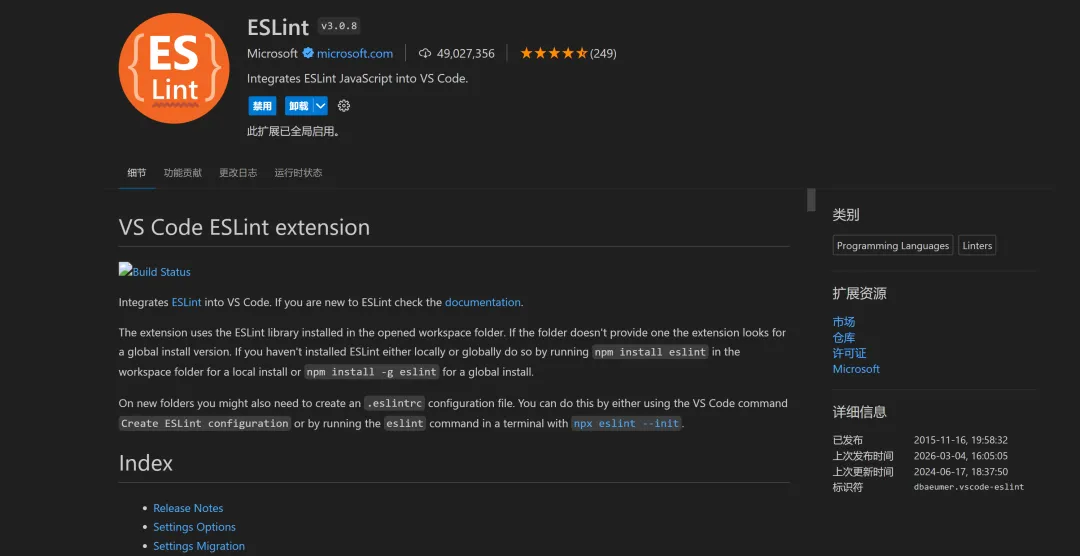
Task: Click the last updated date 2024-06-17, 18:37:50
Action: [961, 471]
